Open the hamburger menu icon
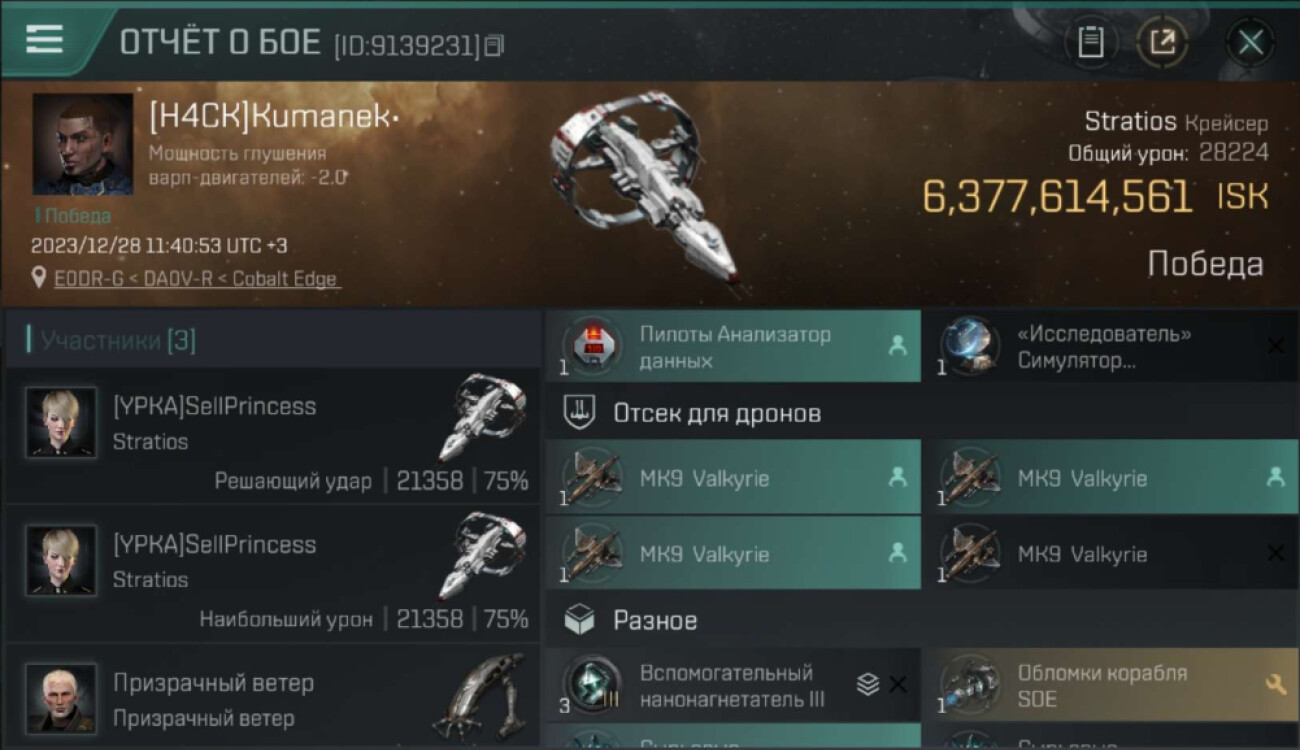The width and height of the screenshot is (1300, 750). coord(44,40)
